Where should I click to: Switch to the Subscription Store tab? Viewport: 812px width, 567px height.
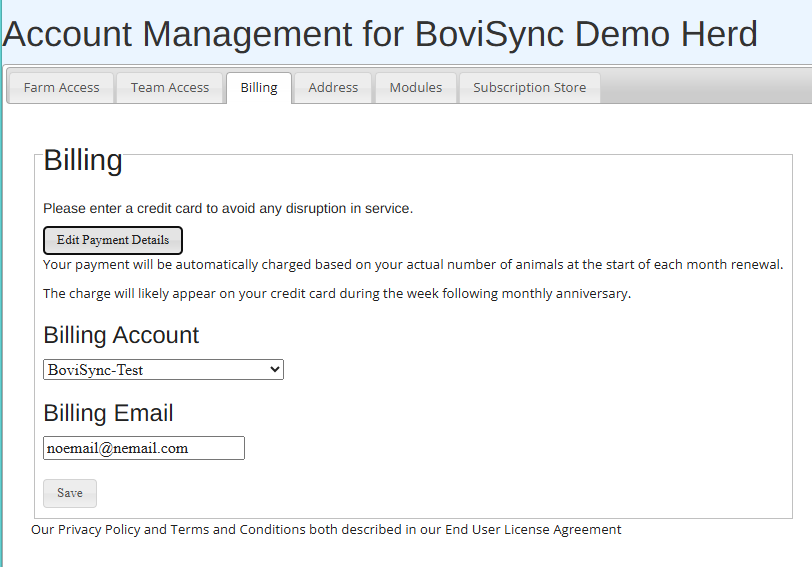click(529, 88)
